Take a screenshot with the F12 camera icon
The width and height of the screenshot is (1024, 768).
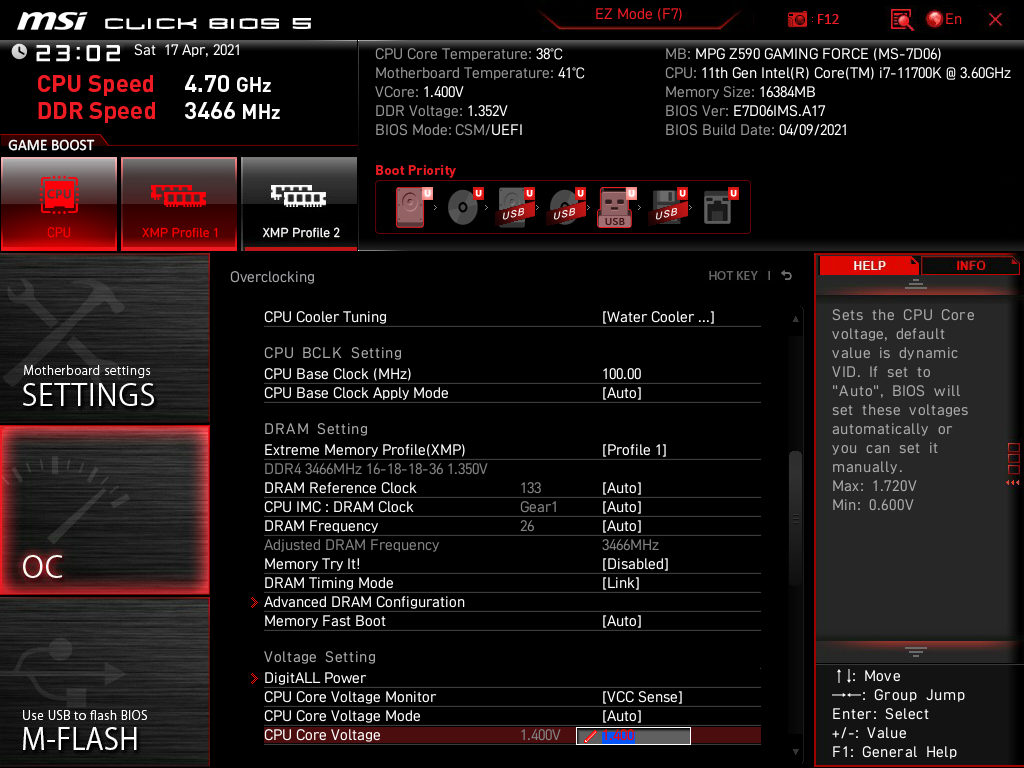click(x=797, y=20)
